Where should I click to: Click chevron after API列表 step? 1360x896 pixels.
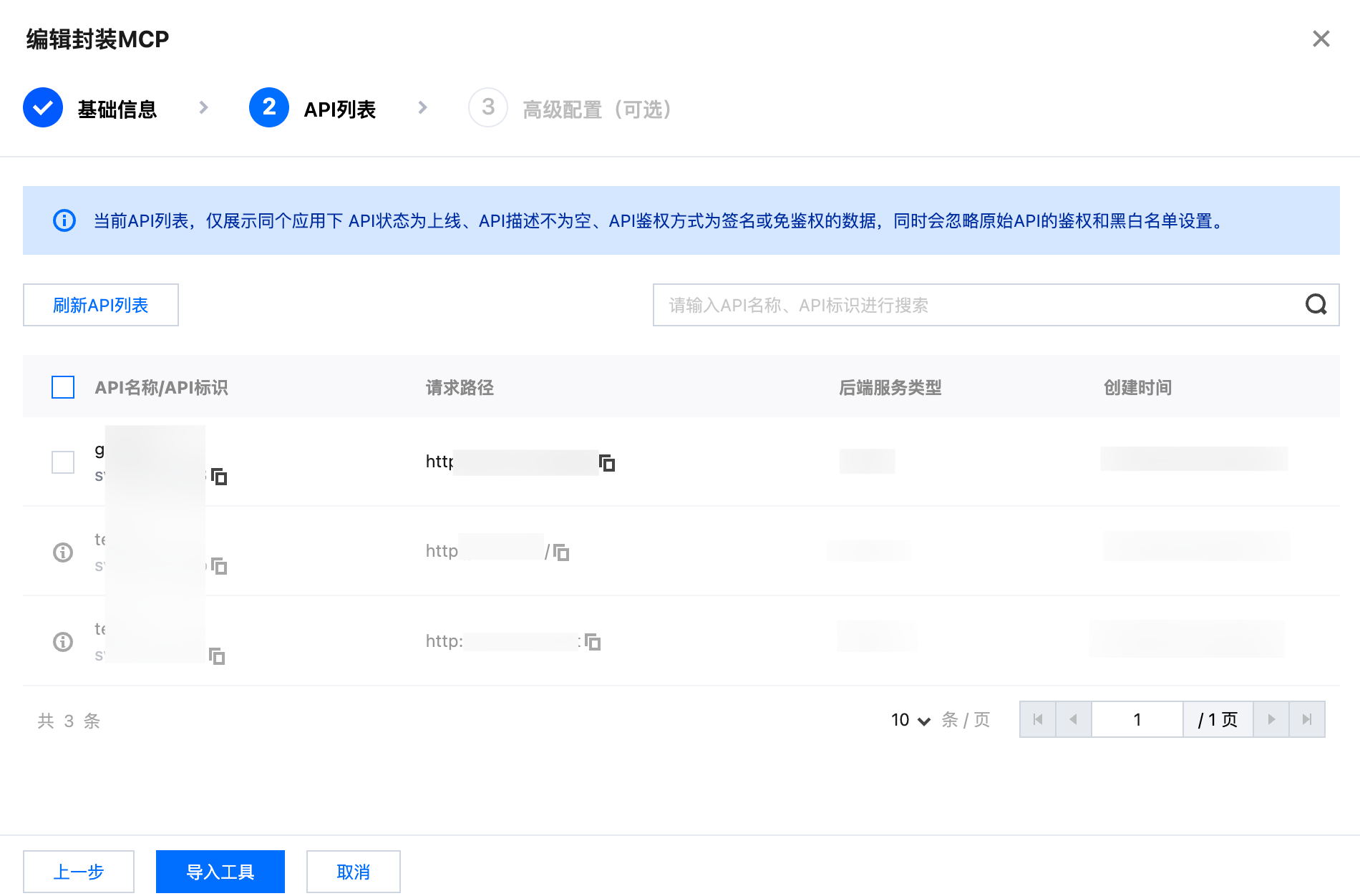(422, 108)
